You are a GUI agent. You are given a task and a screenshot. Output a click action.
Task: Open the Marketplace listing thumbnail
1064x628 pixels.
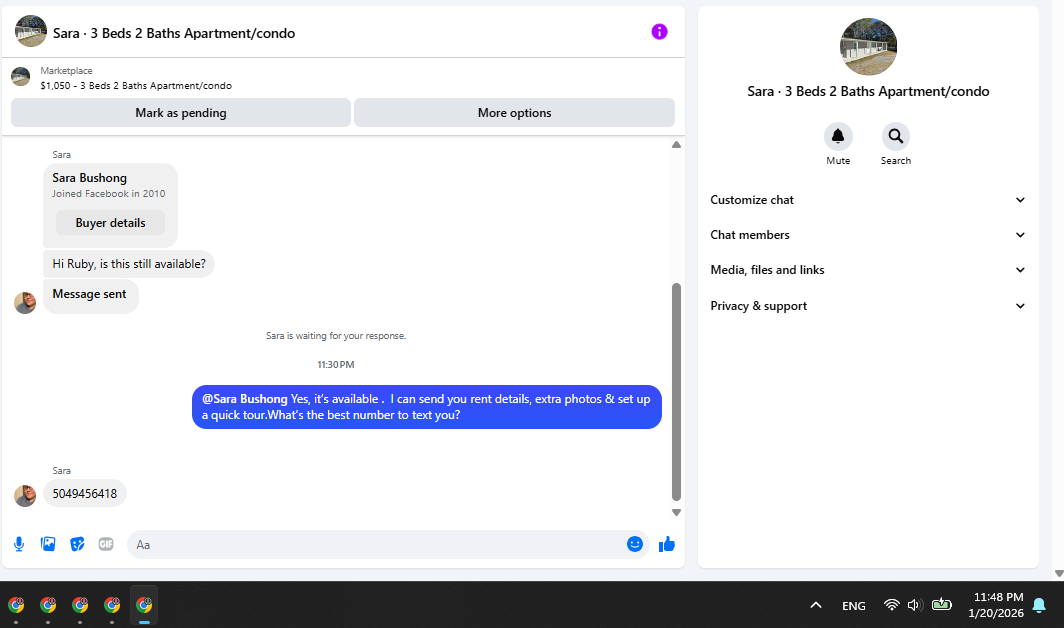[x=20, y=77]
